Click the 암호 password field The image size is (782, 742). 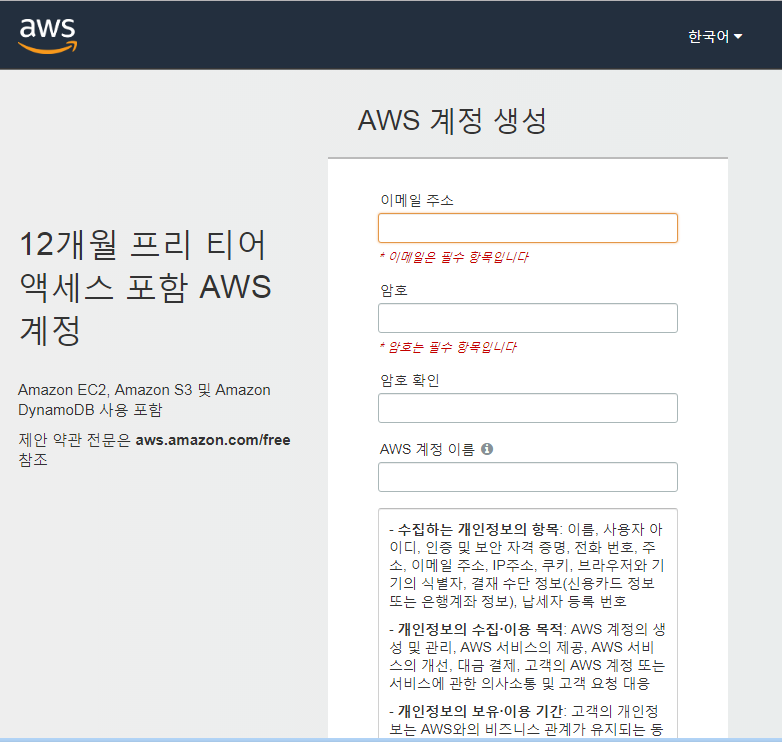528,318
